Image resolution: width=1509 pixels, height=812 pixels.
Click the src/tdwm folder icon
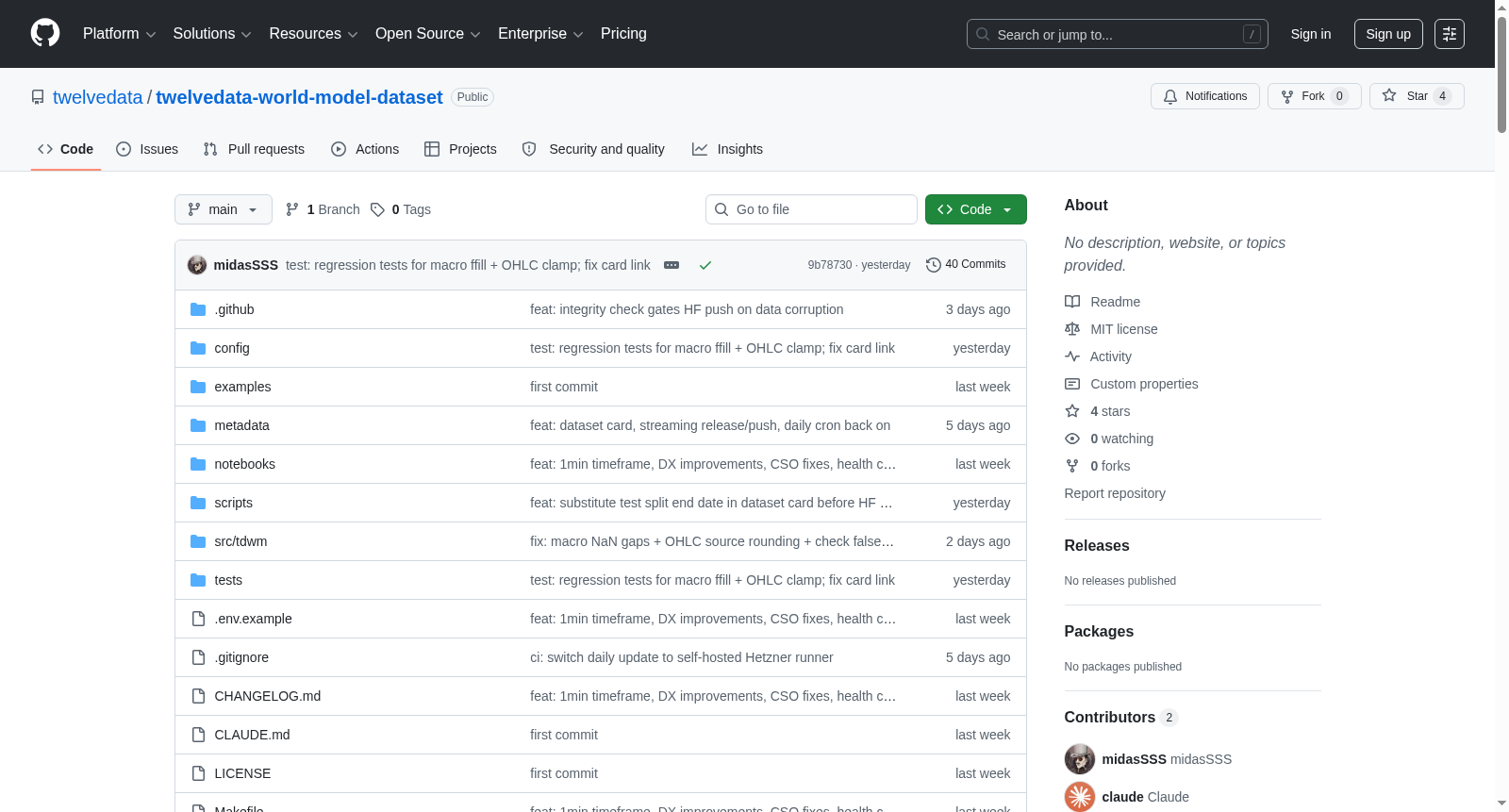(x=198, y=541)
